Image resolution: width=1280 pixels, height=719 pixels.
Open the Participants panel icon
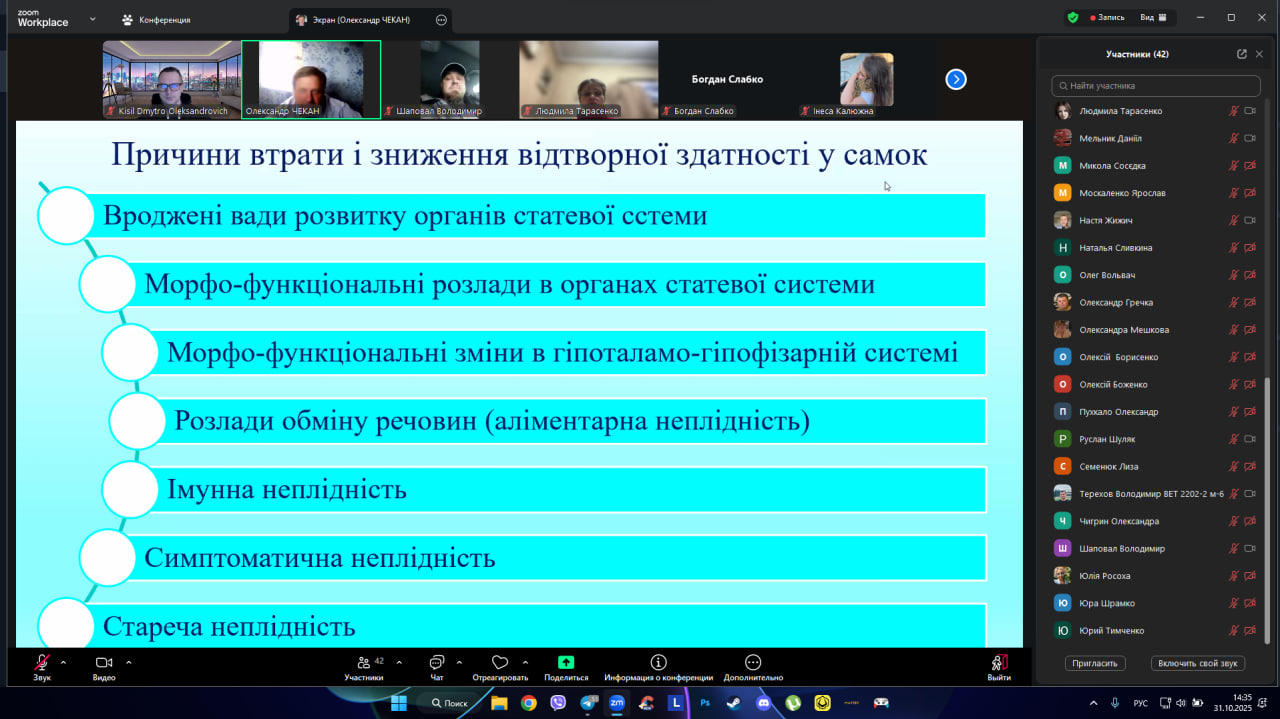363,663
